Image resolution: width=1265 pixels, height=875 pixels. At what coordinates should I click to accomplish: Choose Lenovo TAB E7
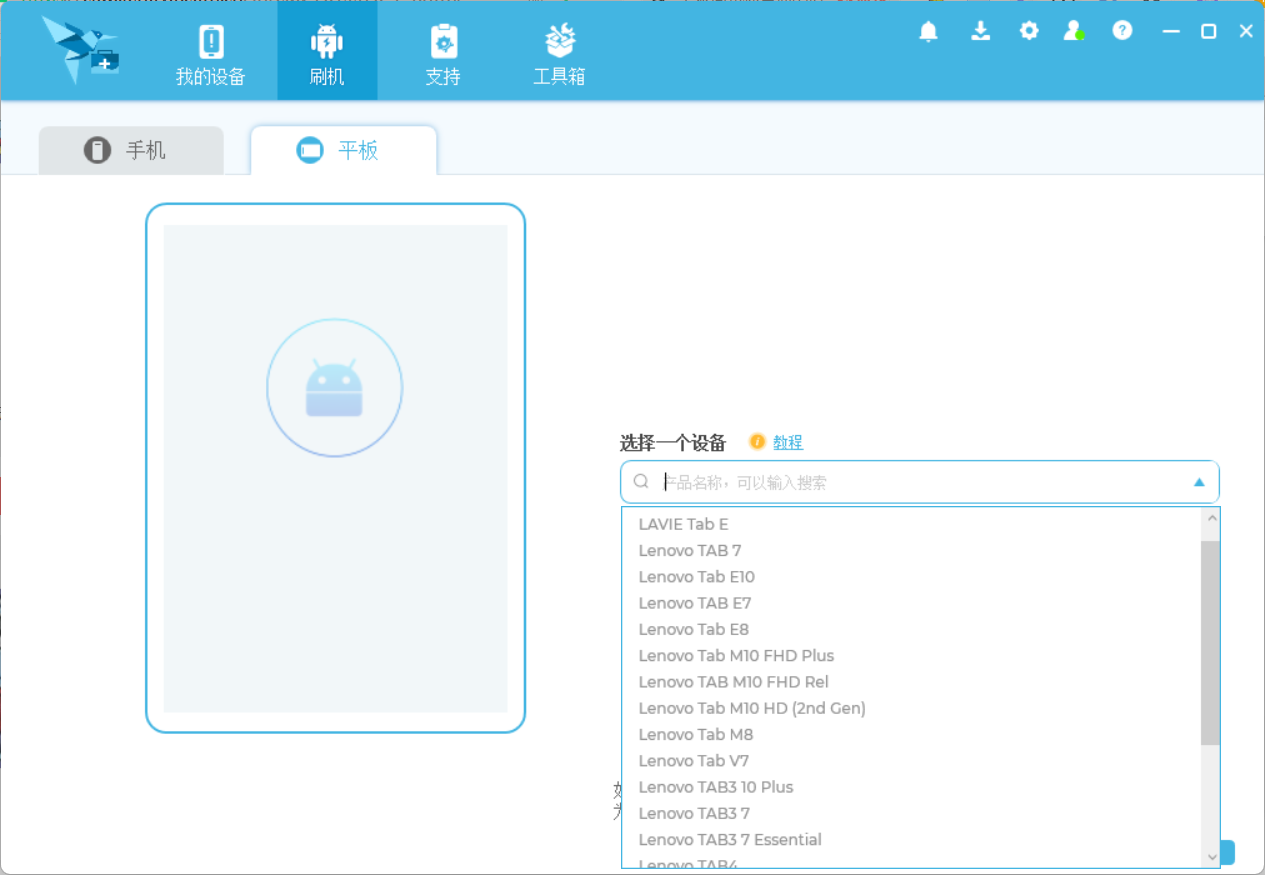click(912, 603)
